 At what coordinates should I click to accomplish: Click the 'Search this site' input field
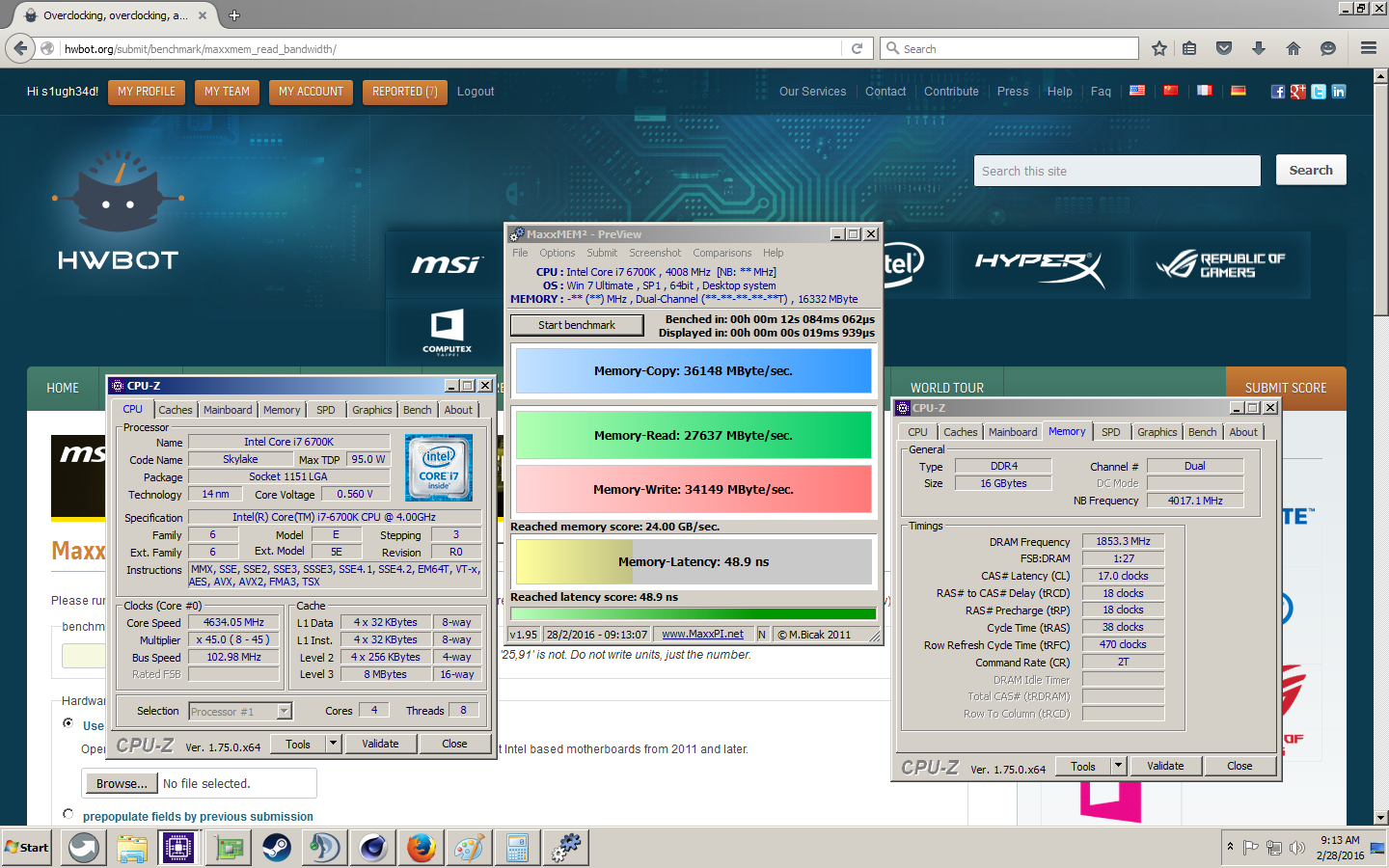click(x=1117, y=171)
